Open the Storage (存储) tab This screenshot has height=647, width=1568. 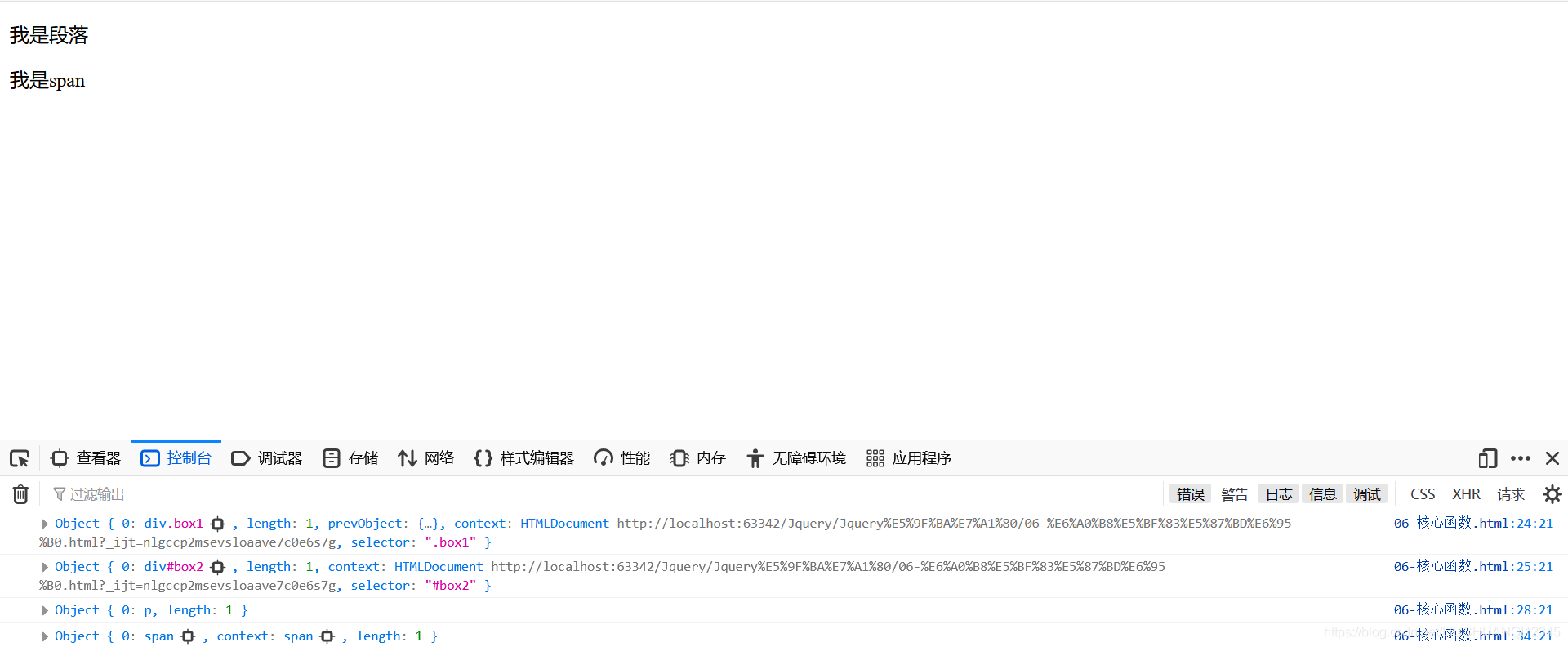click(x=350, y=458)
